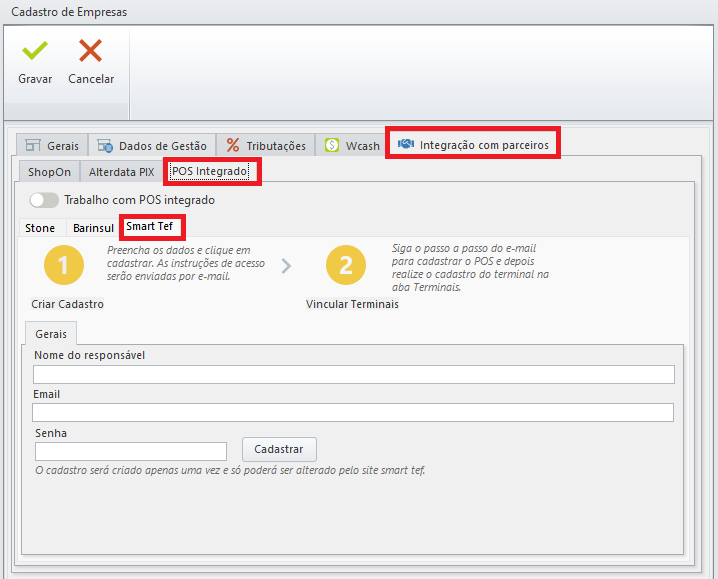Switch to the Stone provider tab

click(x=40, y=228)
